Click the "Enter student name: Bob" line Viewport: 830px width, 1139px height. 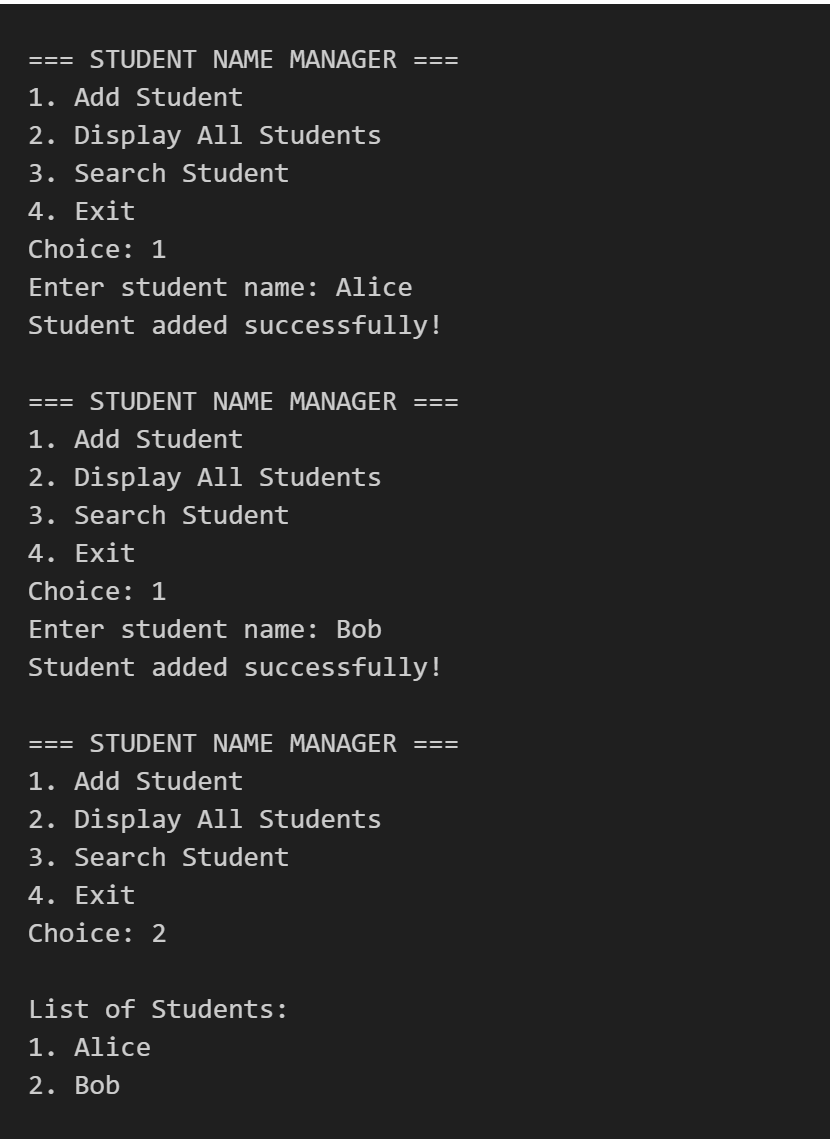(x=205, y=630)
